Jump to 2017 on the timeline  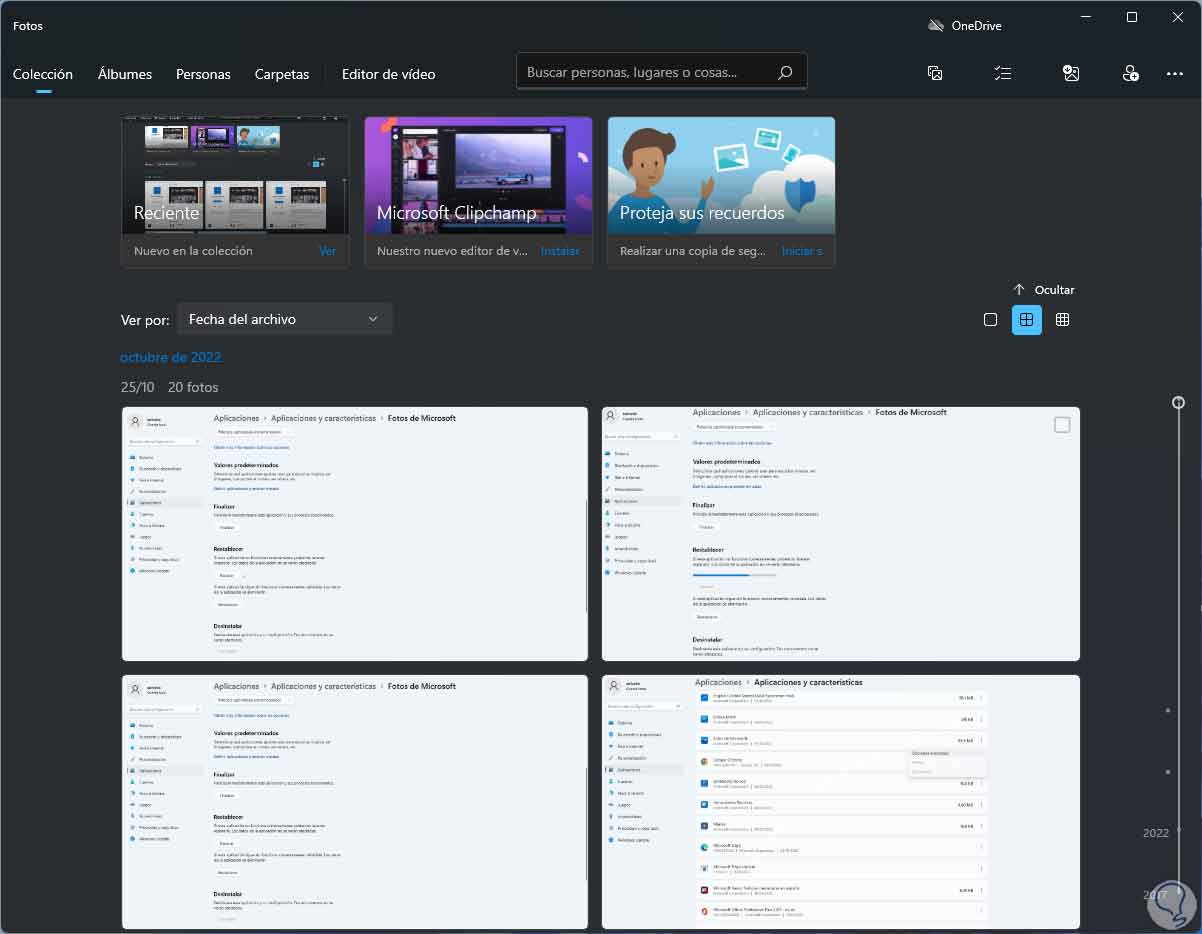click(1155, 895)
